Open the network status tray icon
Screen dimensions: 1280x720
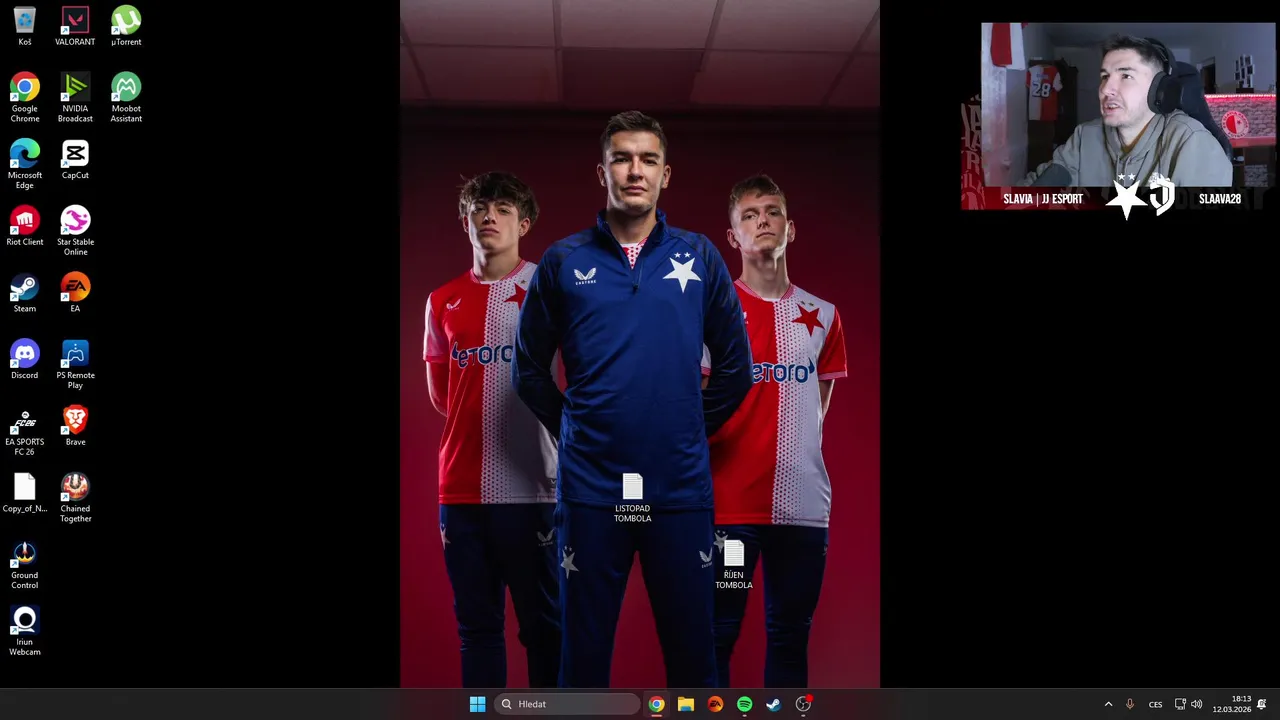(1180, 704)
